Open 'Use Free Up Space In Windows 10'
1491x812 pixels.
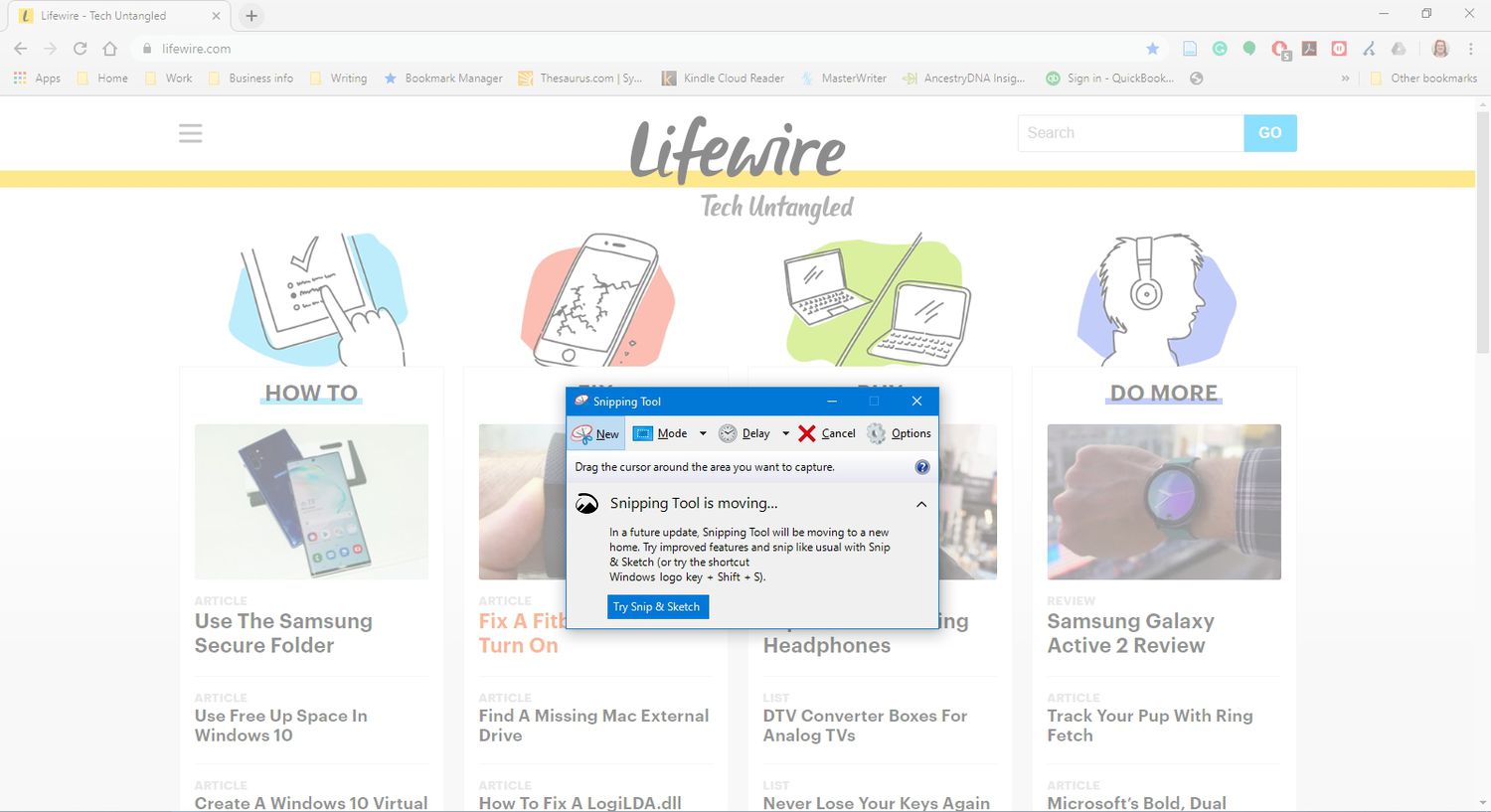[281, 726]
